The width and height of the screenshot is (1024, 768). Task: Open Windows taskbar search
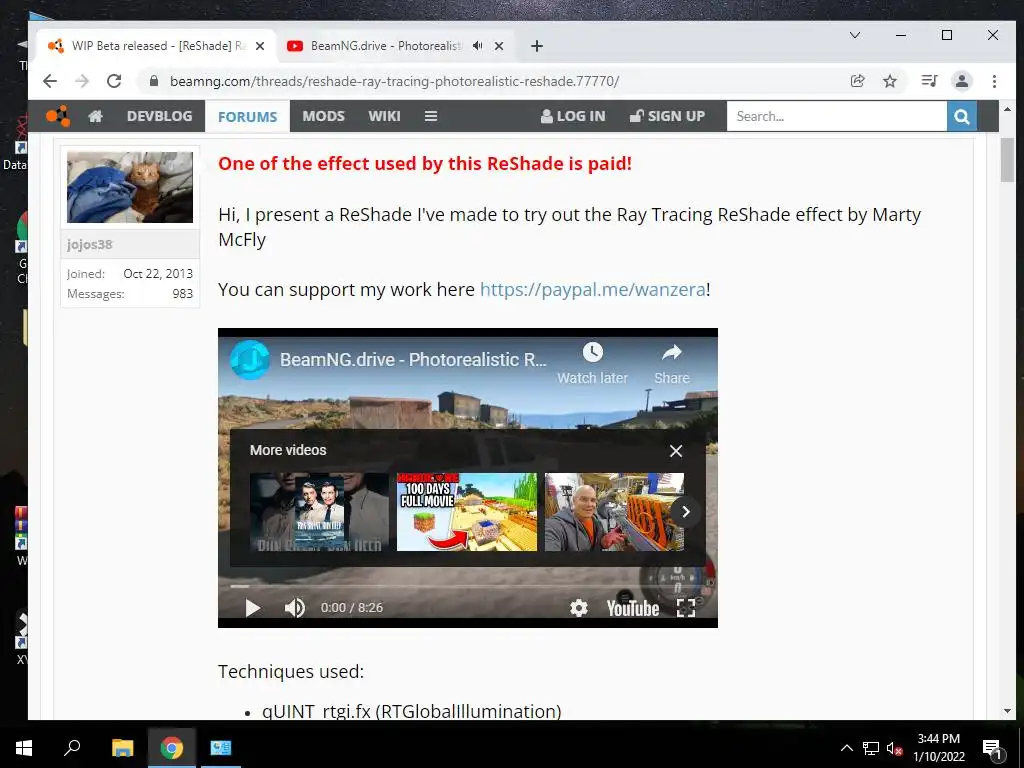(x=72, y=748)
